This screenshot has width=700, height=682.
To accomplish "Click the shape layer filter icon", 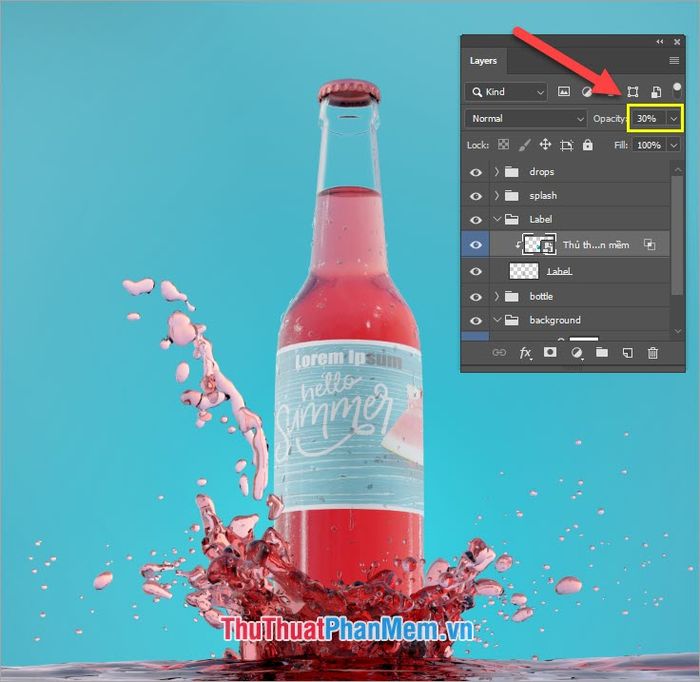I will [x=633, y=92].
